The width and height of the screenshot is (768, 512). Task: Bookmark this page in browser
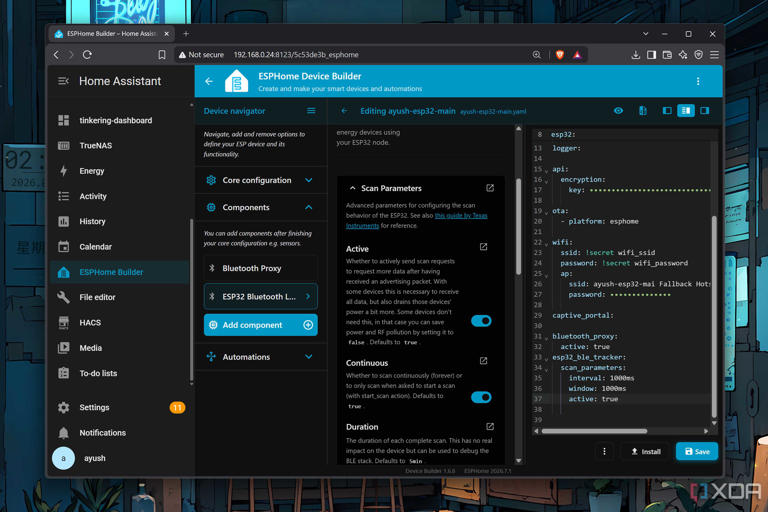[x=162, y=55]
